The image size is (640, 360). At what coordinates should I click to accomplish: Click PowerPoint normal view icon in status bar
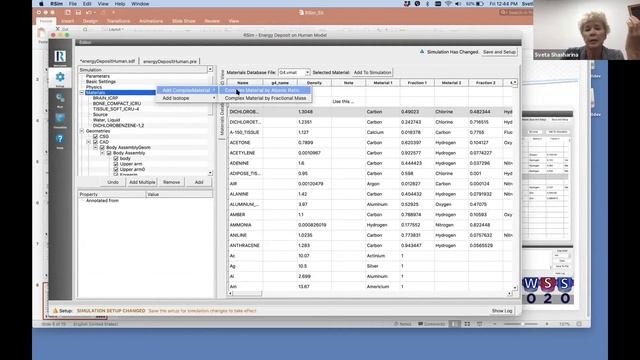point(454,324)
